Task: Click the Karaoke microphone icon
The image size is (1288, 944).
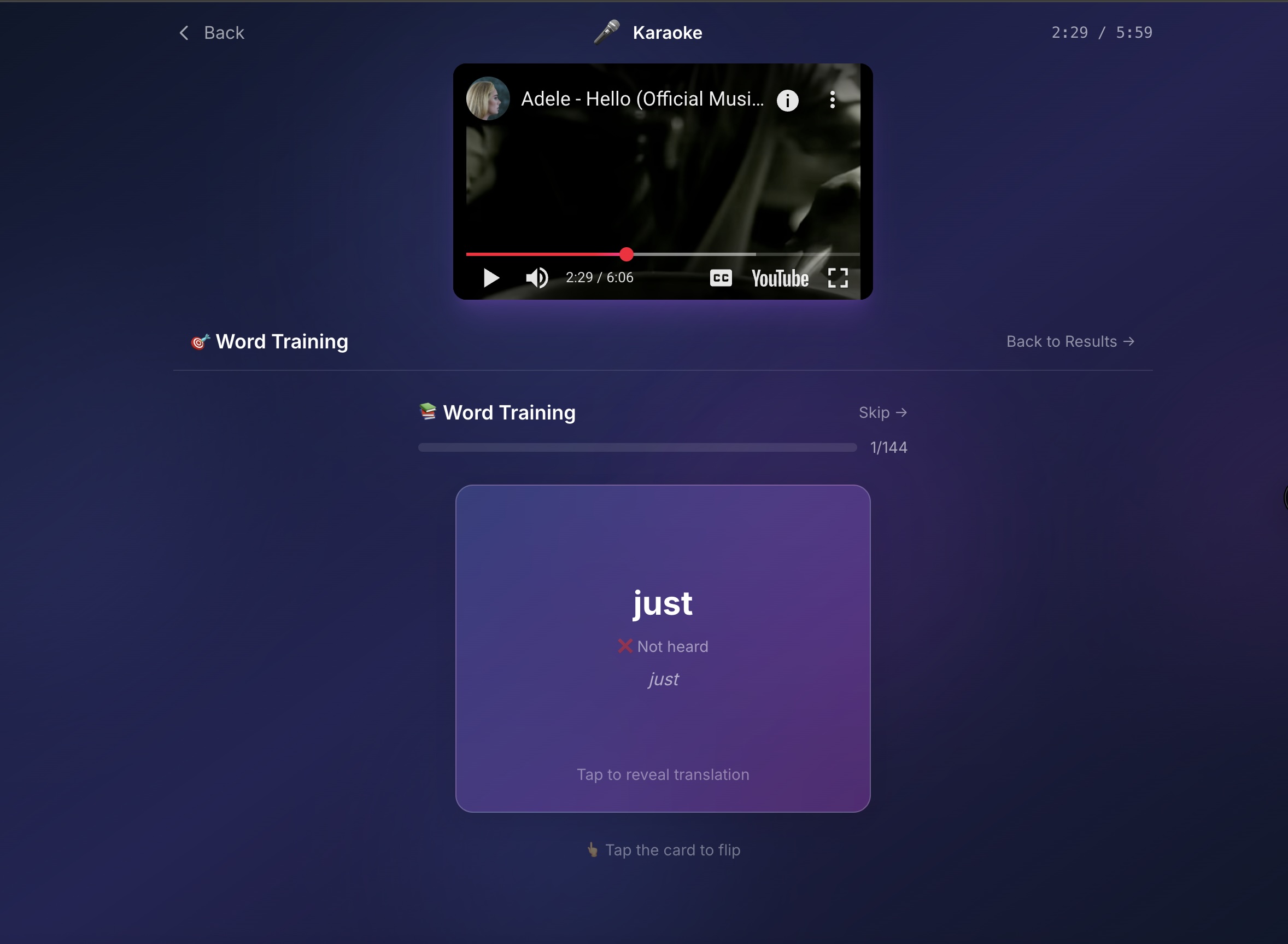Action: click(607, 32)
